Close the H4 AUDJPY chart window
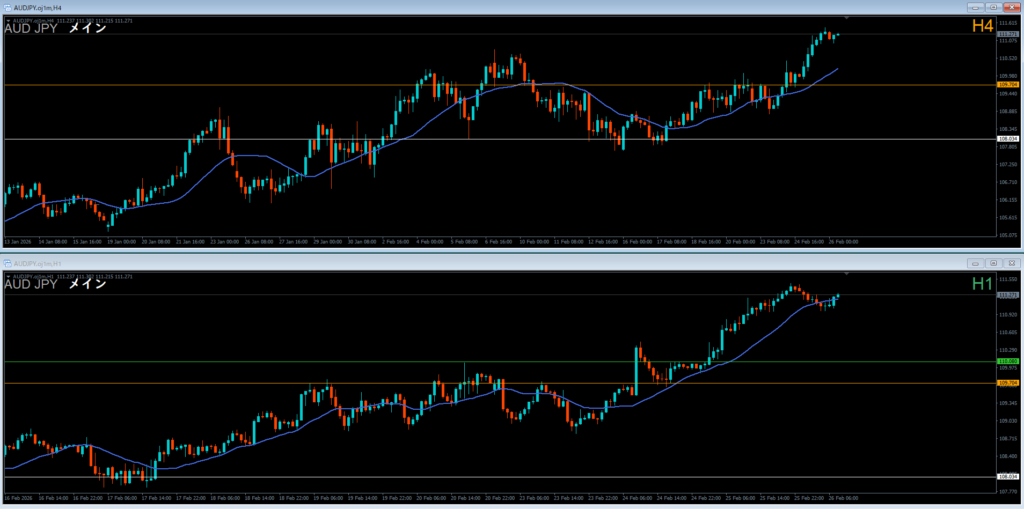 (x=1010, y=7)
